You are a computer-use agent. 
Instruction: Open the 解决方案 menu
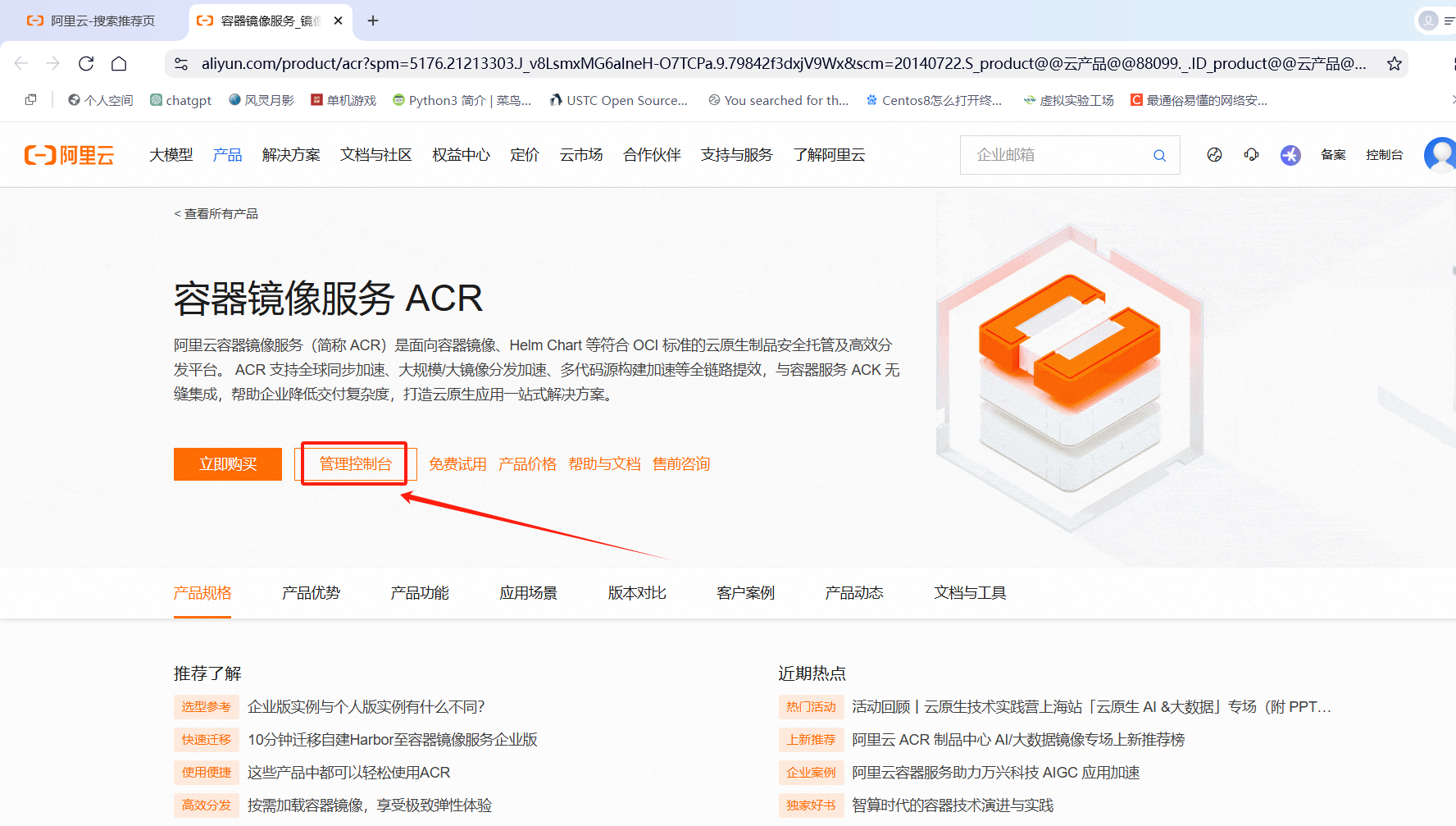tap(291, 155)
